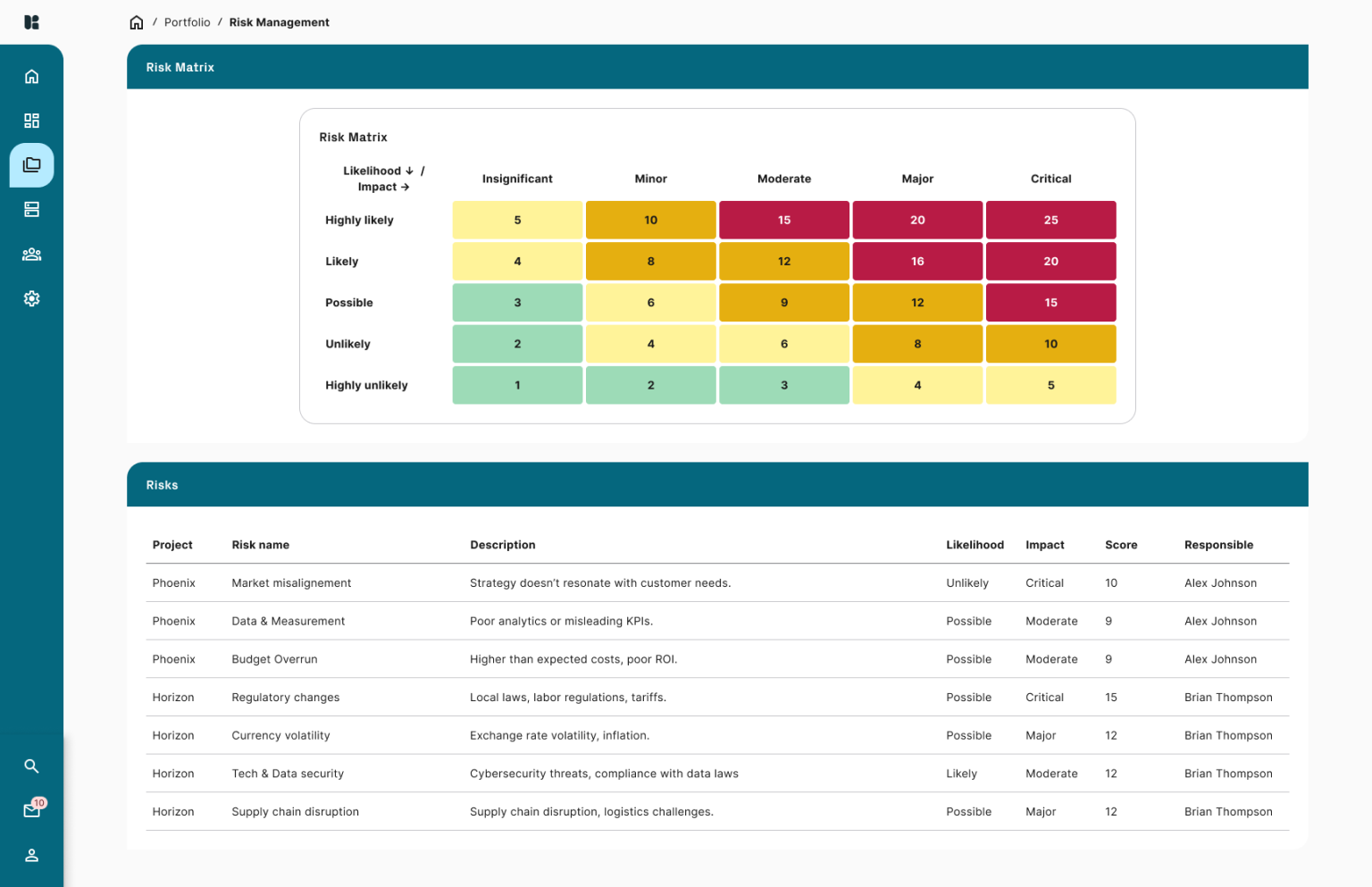Select the red 25 cell in the matrix
The width and height of the screenshot is (1372, 887).
point(1050,219)
